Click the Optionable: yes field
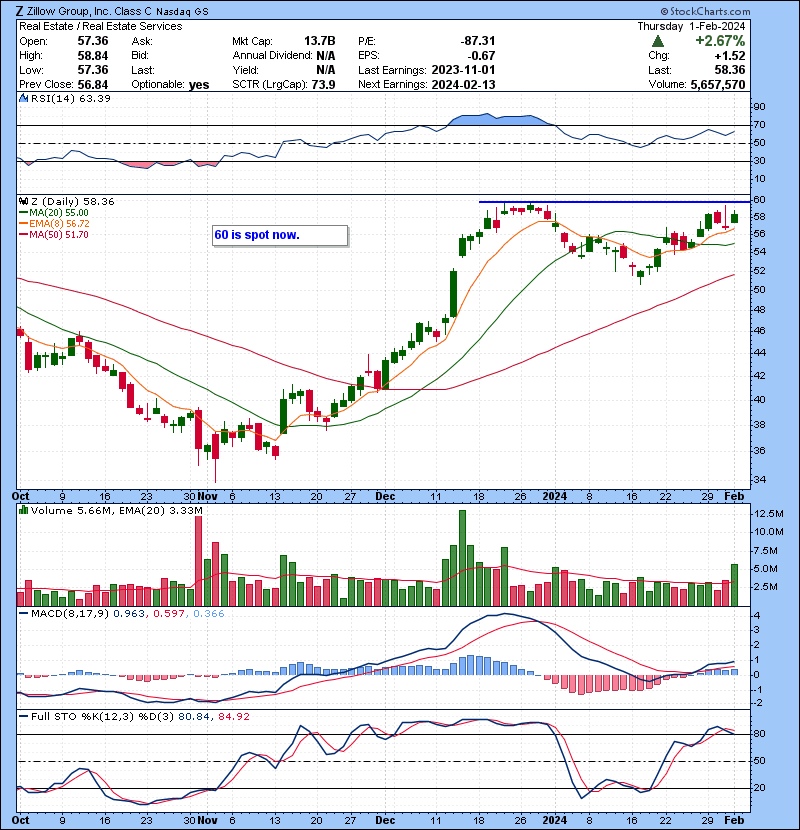 (x=170, y=84)
